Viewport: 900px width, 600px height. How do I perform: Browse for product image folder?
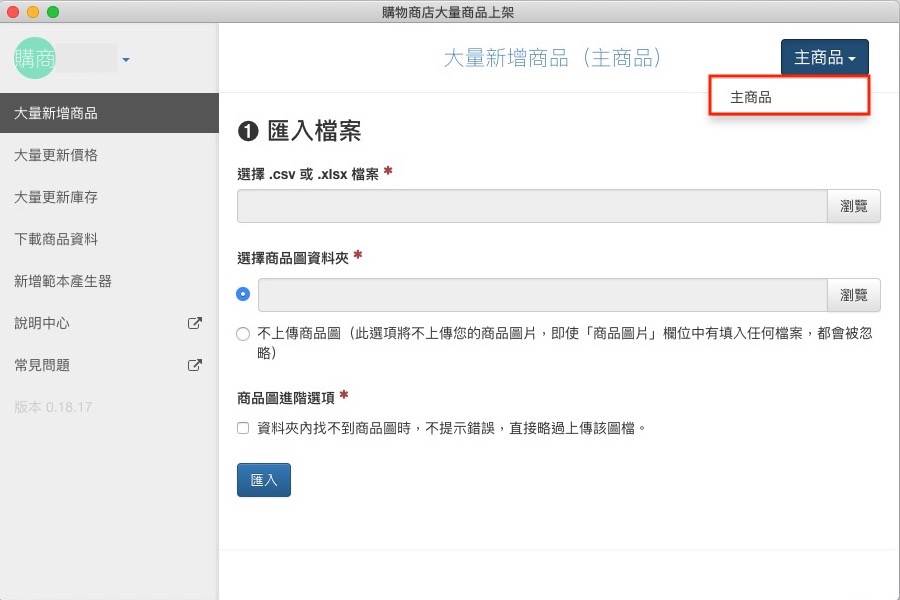pyautogui.click(x=854, y=295)
